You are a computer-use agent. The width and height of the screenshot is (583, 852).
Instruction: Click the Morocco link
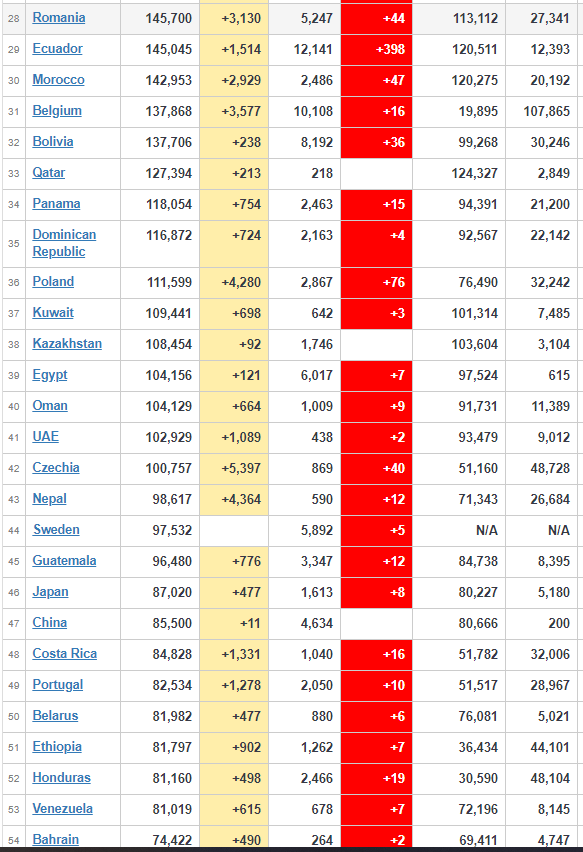tap(58, 80)
